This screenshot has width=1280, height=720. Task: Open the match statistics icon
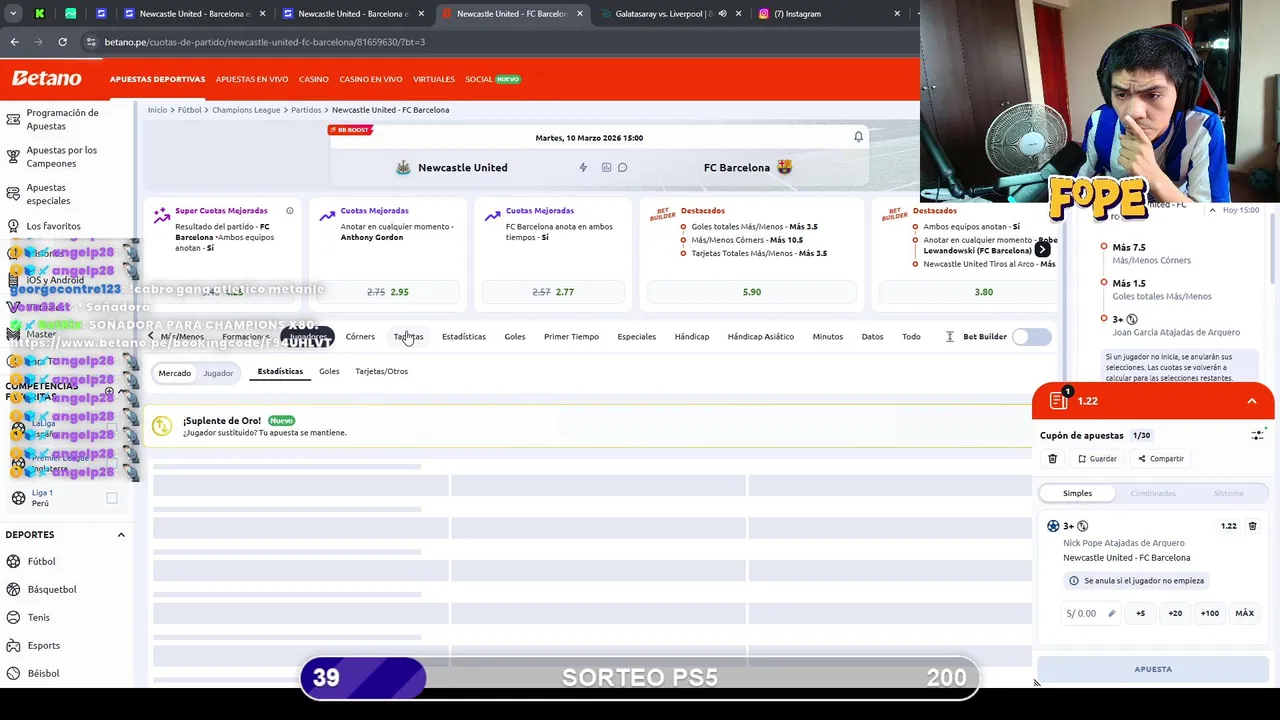pyautogui.click(x=606, y=167)
